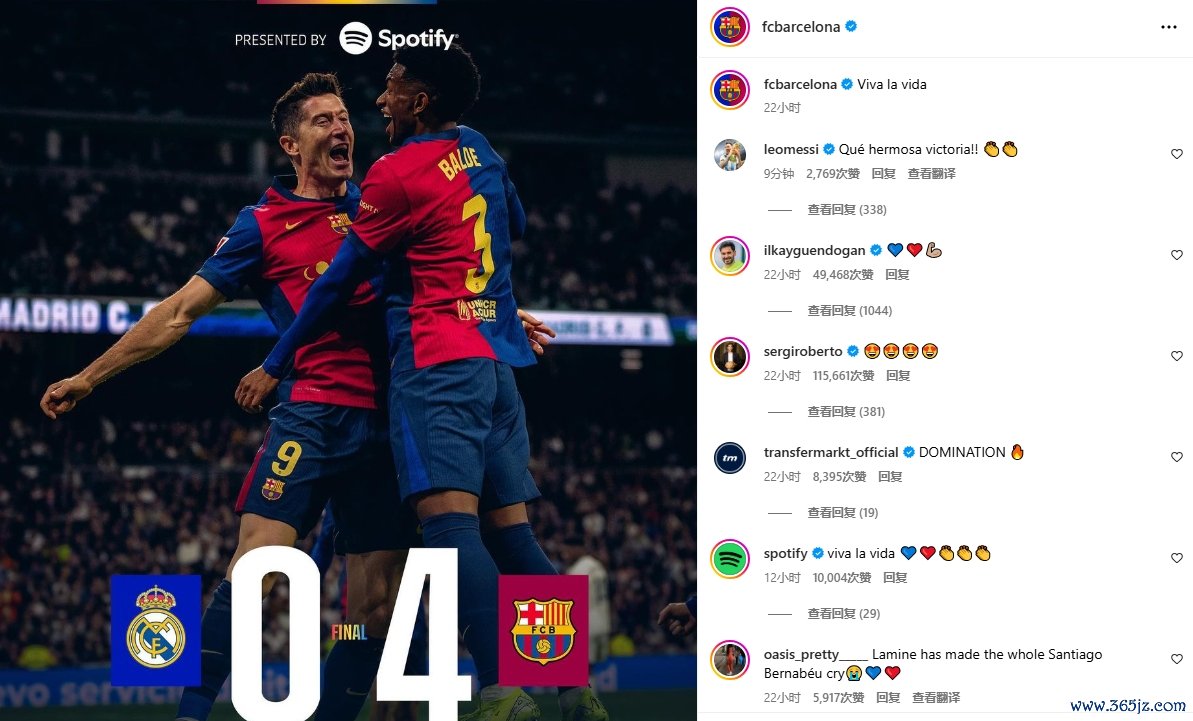Click heart icon on transfermarkt_official comment
1193x721 pixels.
[1176, 457]
